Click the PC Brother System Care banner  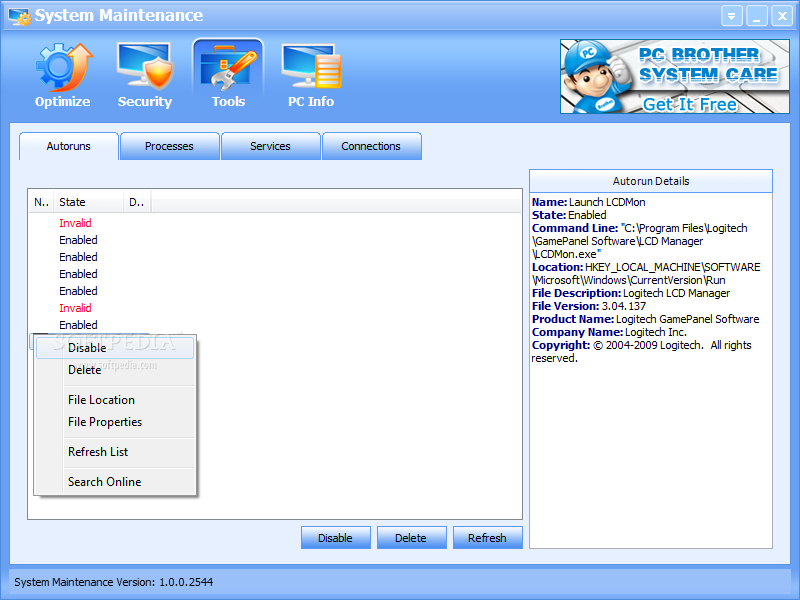(674, 77)
